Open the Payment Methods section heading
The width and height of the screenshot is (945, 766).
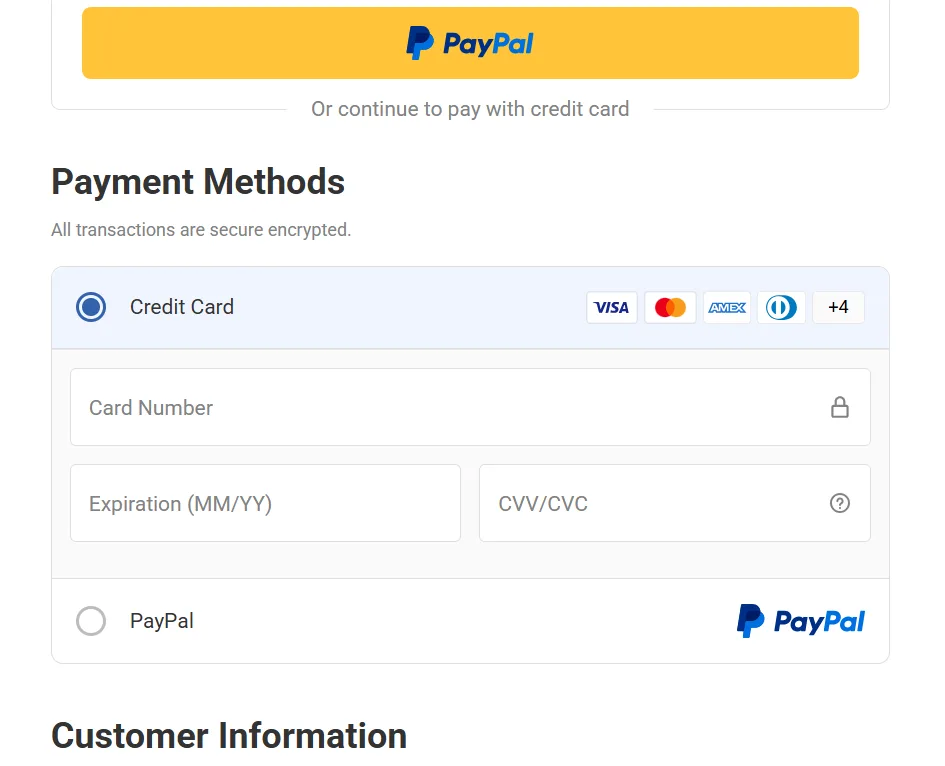point(198,182)
